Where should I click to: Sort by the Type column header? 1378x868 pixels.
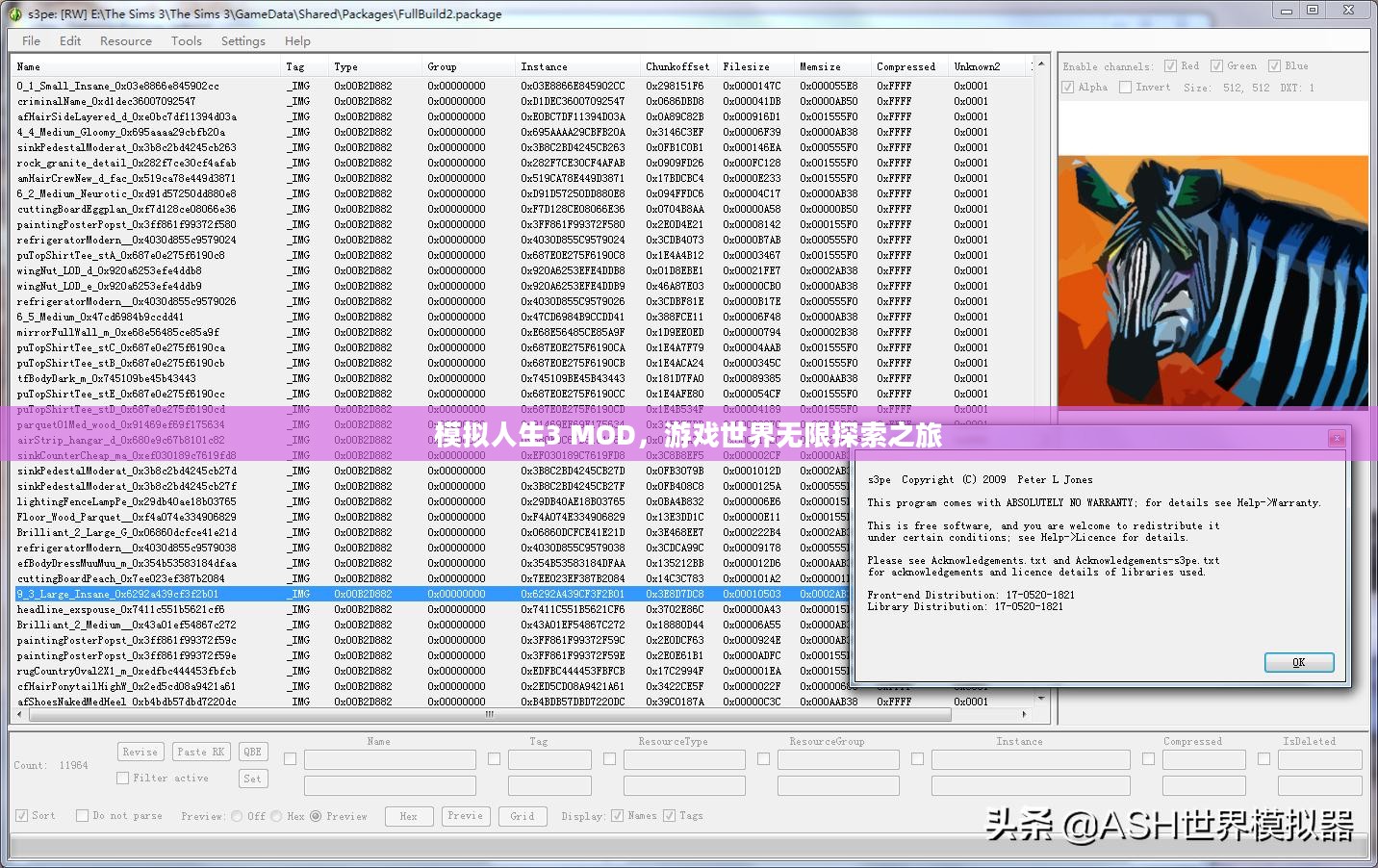tap(375, 66)
